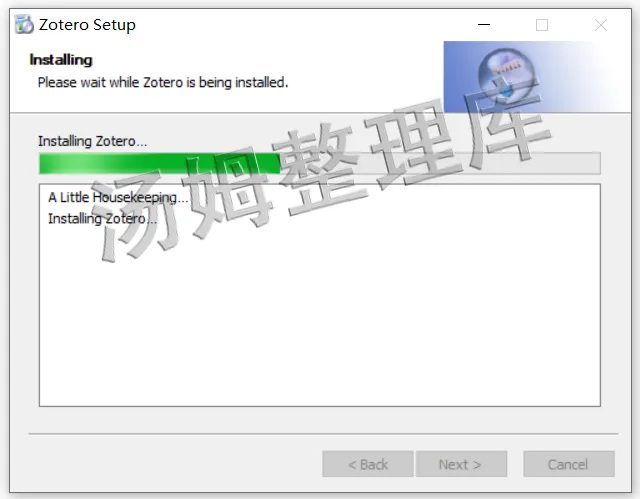Image resolution: width=640 pixels, height=499 pixels.
Task: Click the bold 'Installing' heading
Action: pos(61,60)
